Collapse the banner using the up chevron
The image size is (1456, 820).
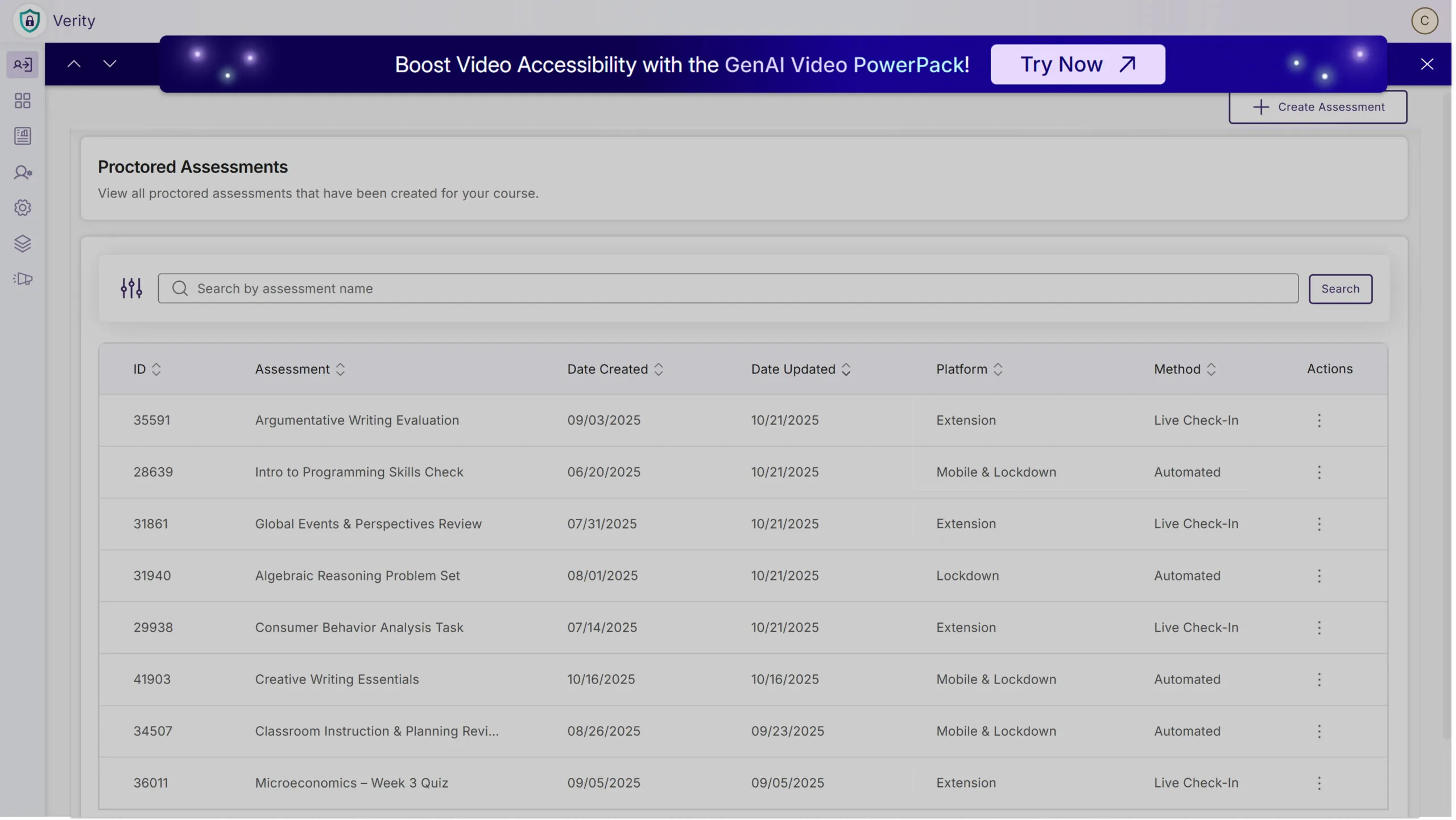click(73, 63)
